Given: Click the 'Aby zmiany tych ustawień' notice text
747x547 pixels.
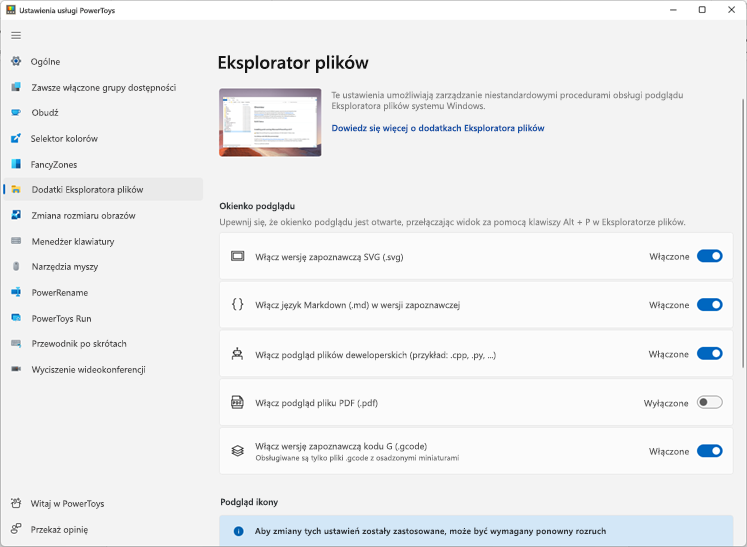Looking at the screenshot, I should [430, 531].
